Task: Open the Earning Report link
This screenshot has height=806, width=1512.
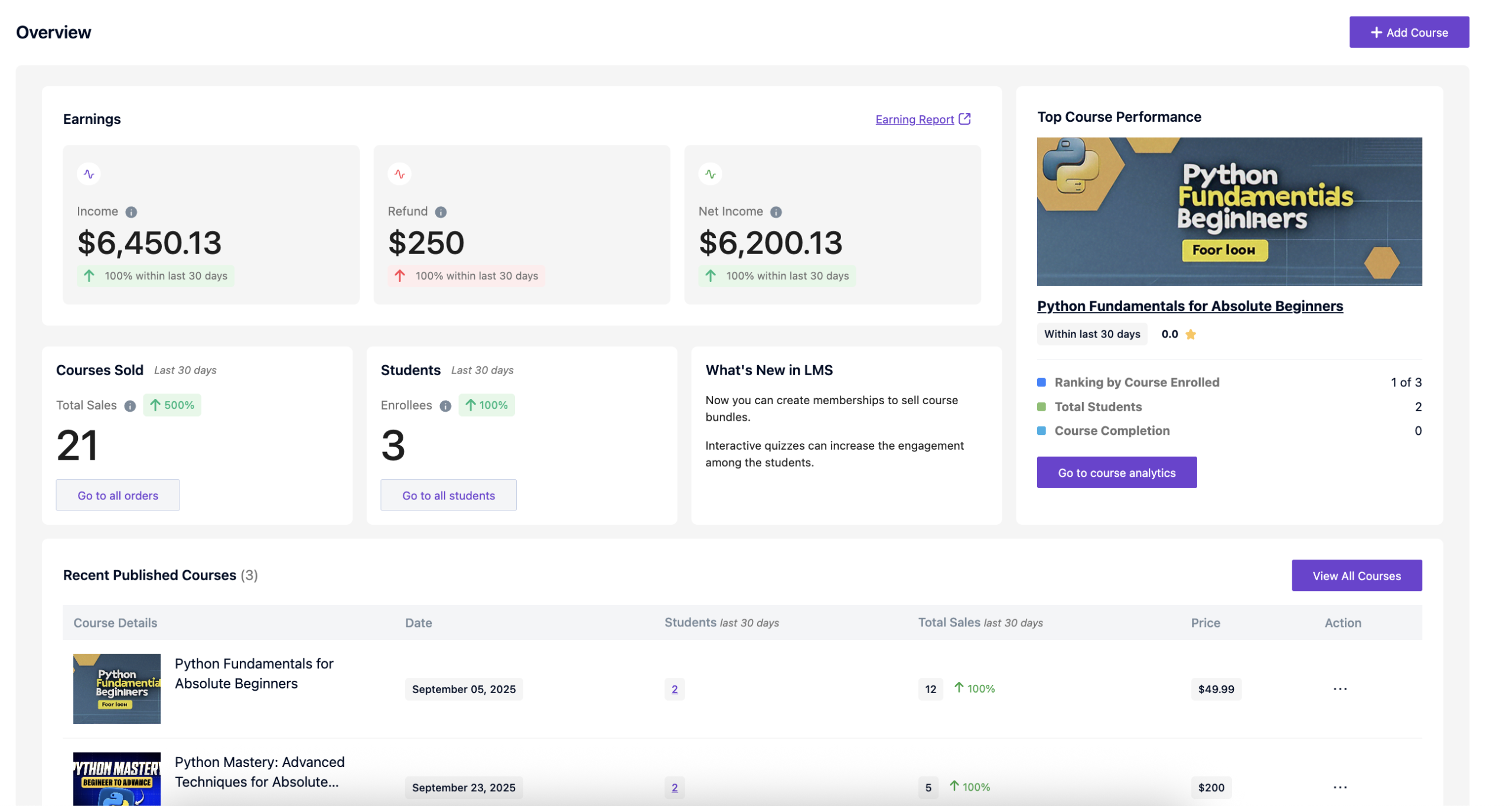Action: tap(914, 120)
